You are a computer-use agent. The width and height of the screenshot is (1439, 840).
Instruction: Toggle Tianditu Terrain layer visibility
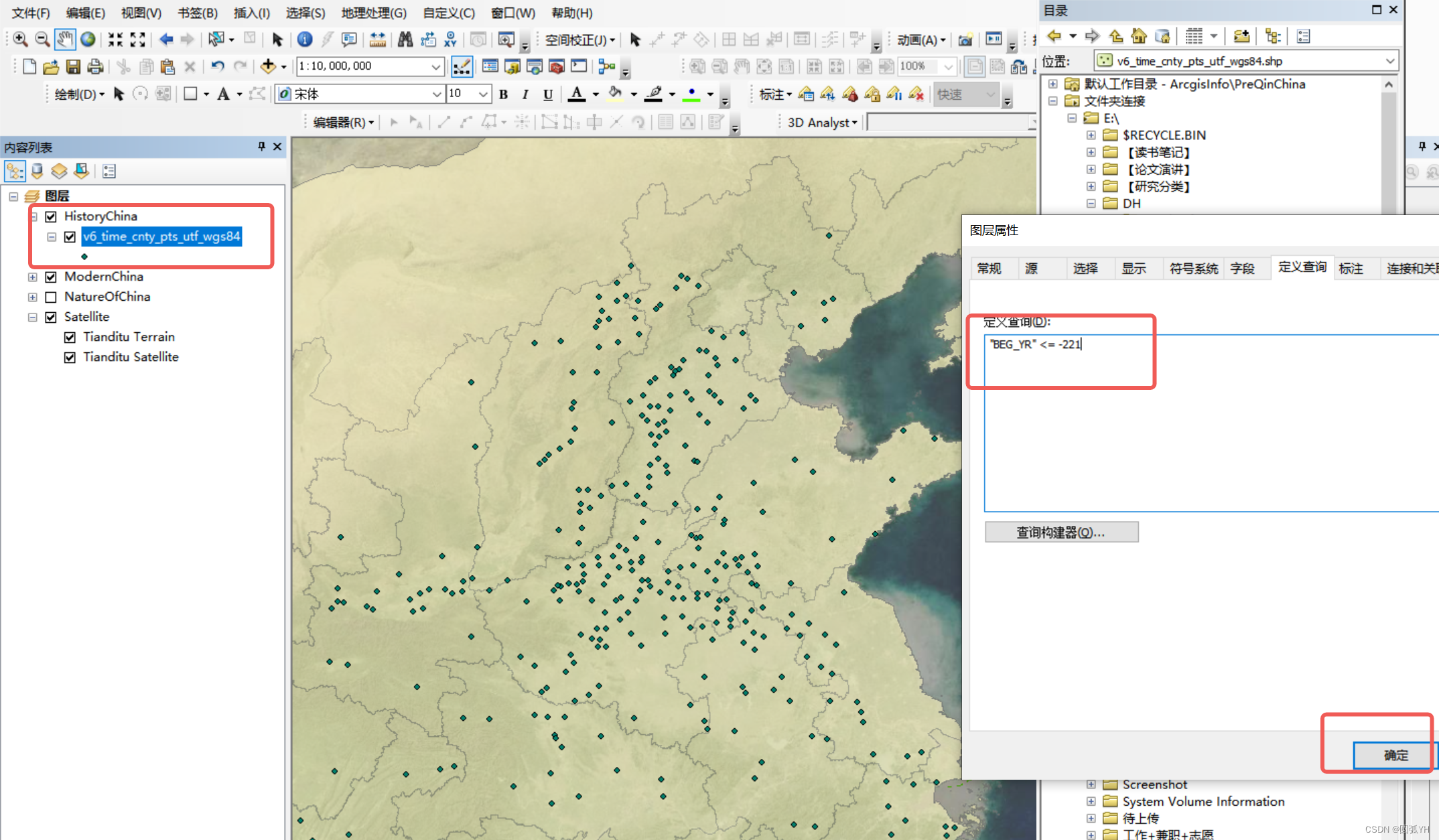click(x=70, y=337)
